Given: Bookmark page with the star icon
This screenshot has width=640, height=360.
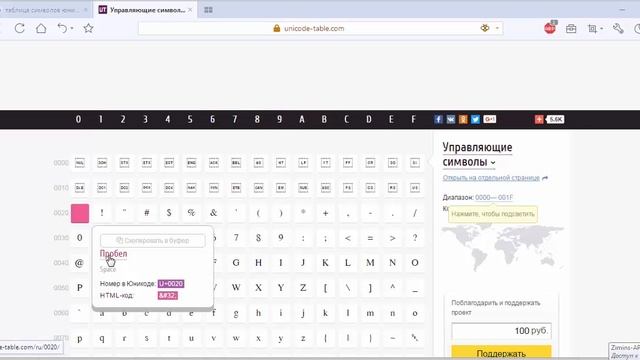Looking at the screenshot, I should [x=89, y=28].
